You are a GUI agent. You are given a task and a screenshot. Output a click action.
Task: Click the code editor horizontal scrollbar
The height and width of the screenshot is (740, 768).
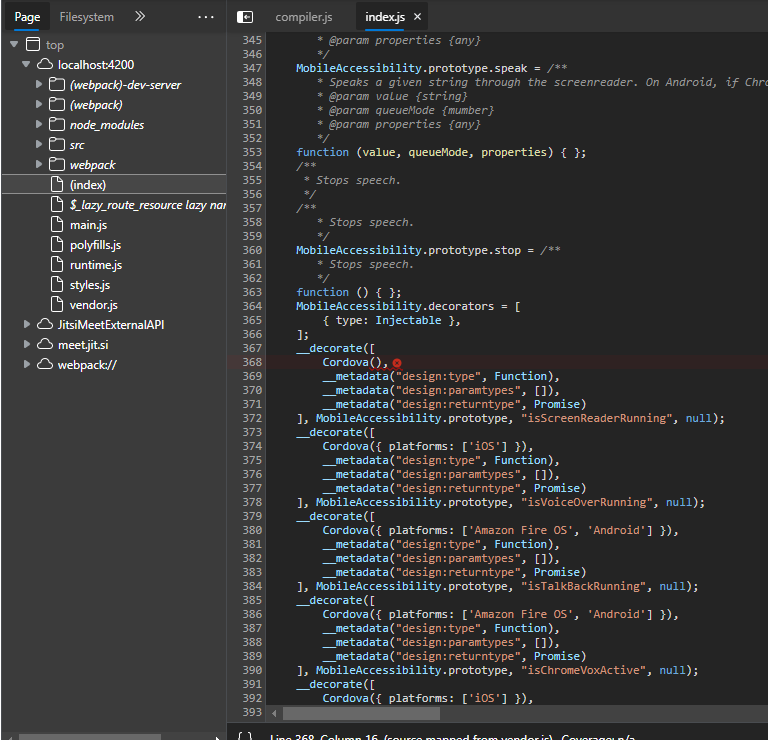pos(360,714)
